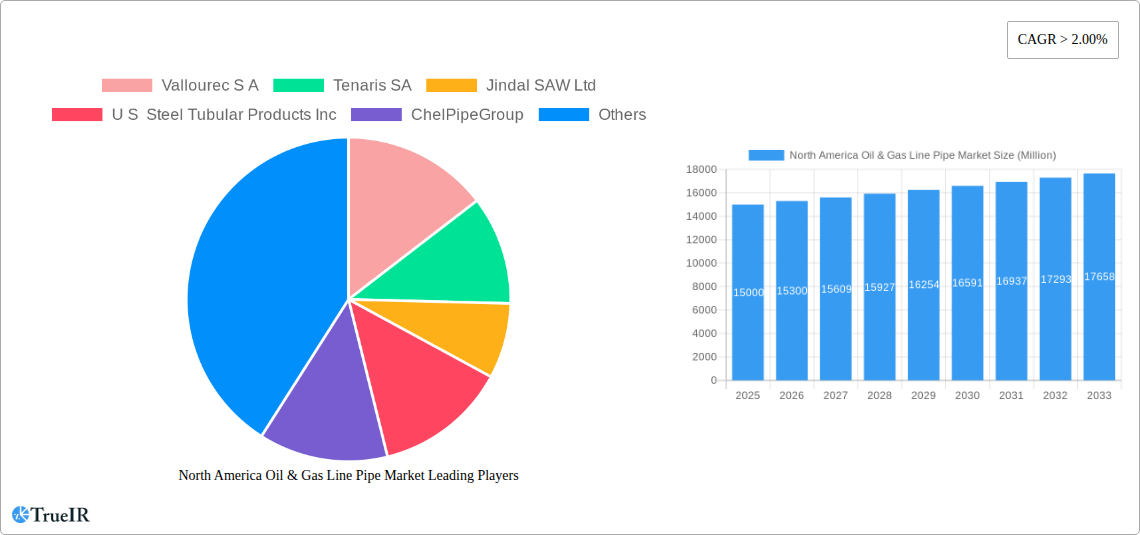Click the pie chart title Leading Players
1140x535 pixels.
click(348, 475)
